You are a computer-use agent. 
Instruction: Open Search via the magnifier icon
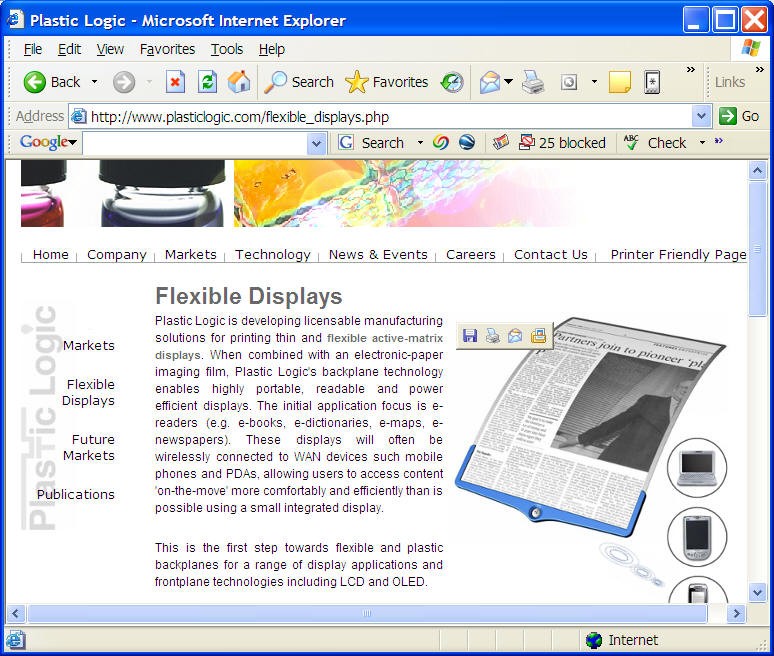pos(275,82)
